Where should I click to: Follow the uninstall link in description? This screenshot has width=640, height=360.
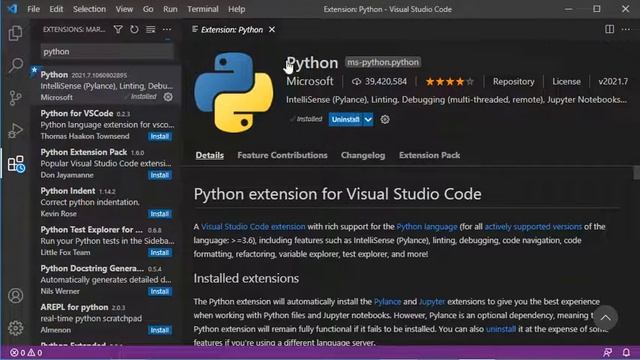(x=501, y=329)
